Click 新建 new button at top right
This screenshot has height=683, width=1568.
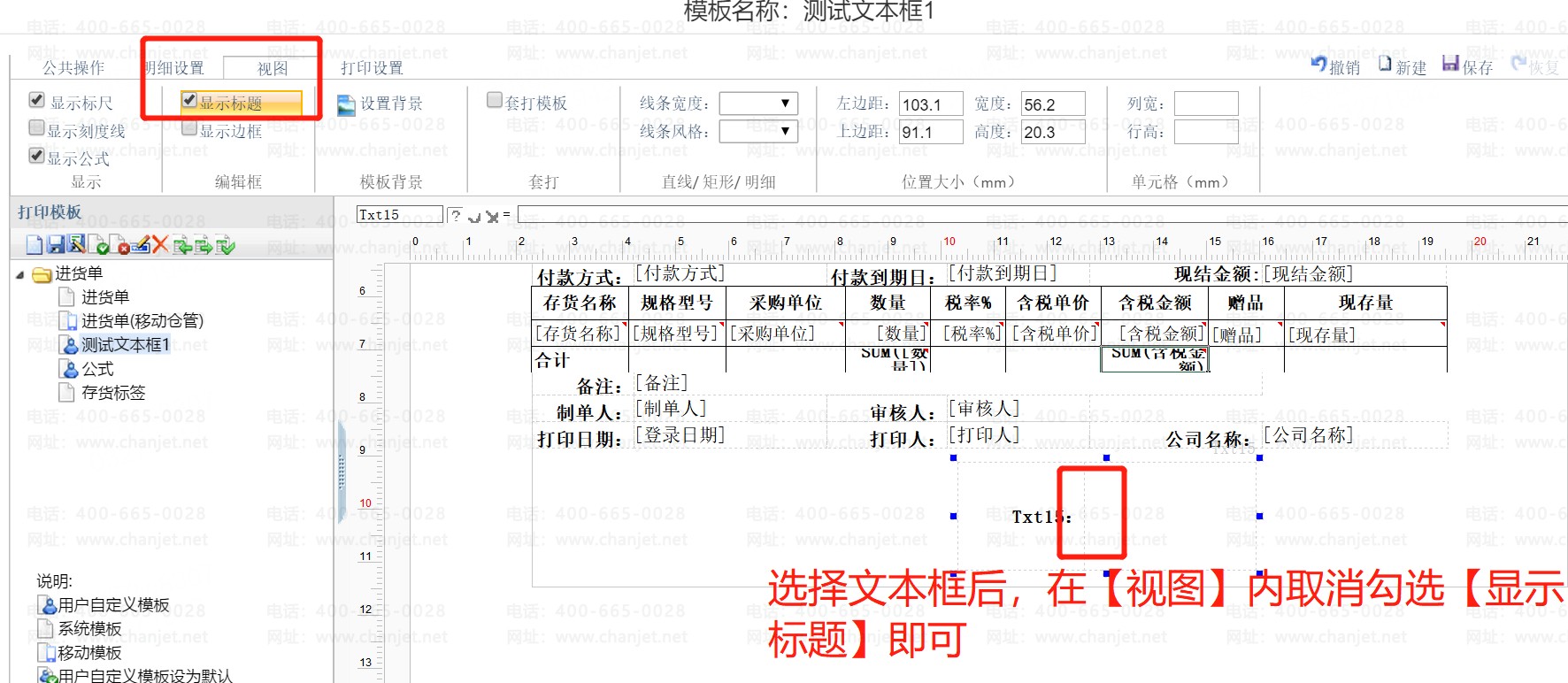click(1403, 65)
